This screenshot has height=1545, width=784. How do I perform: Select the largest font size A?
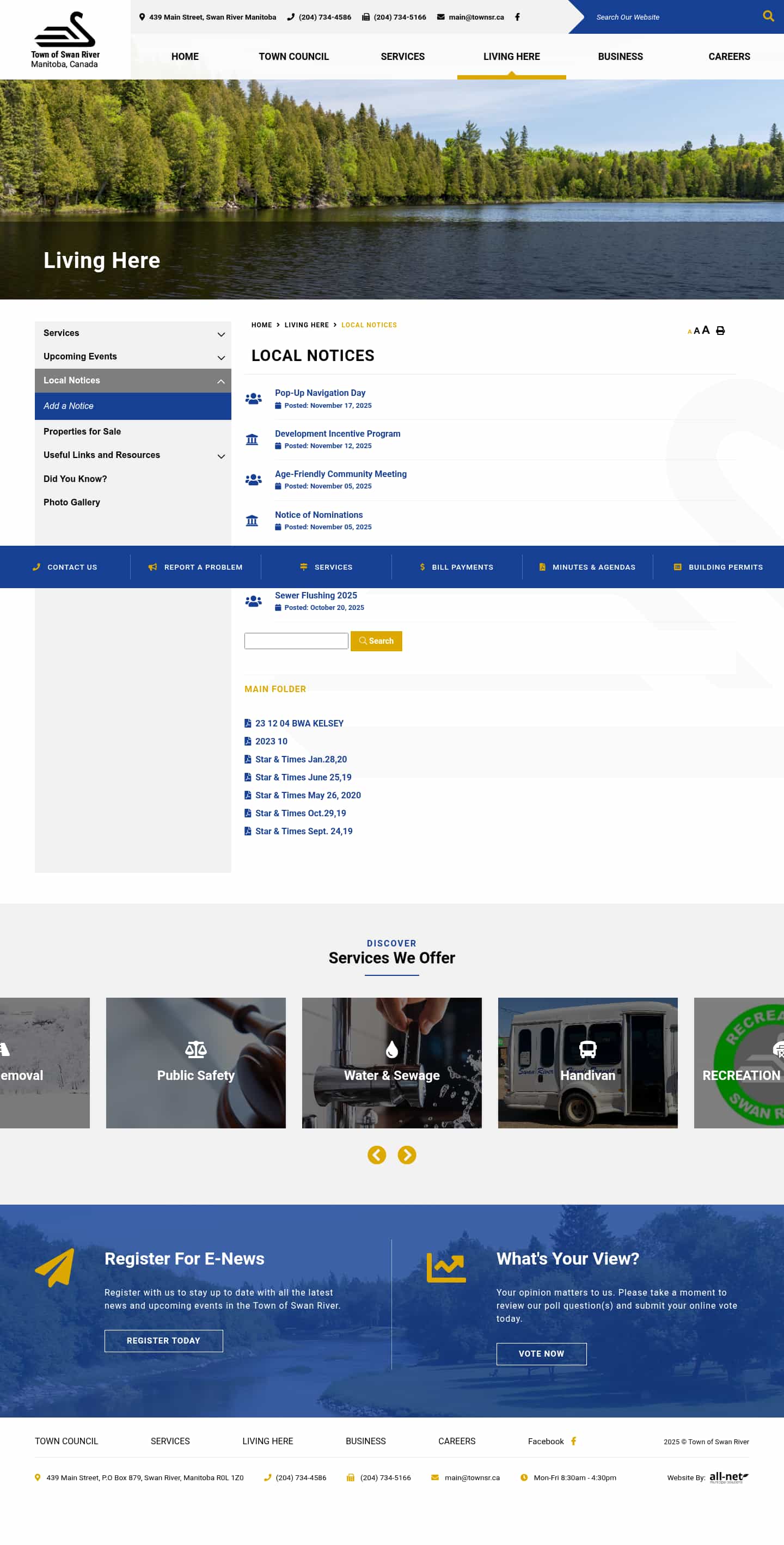(x=706, y=330)
